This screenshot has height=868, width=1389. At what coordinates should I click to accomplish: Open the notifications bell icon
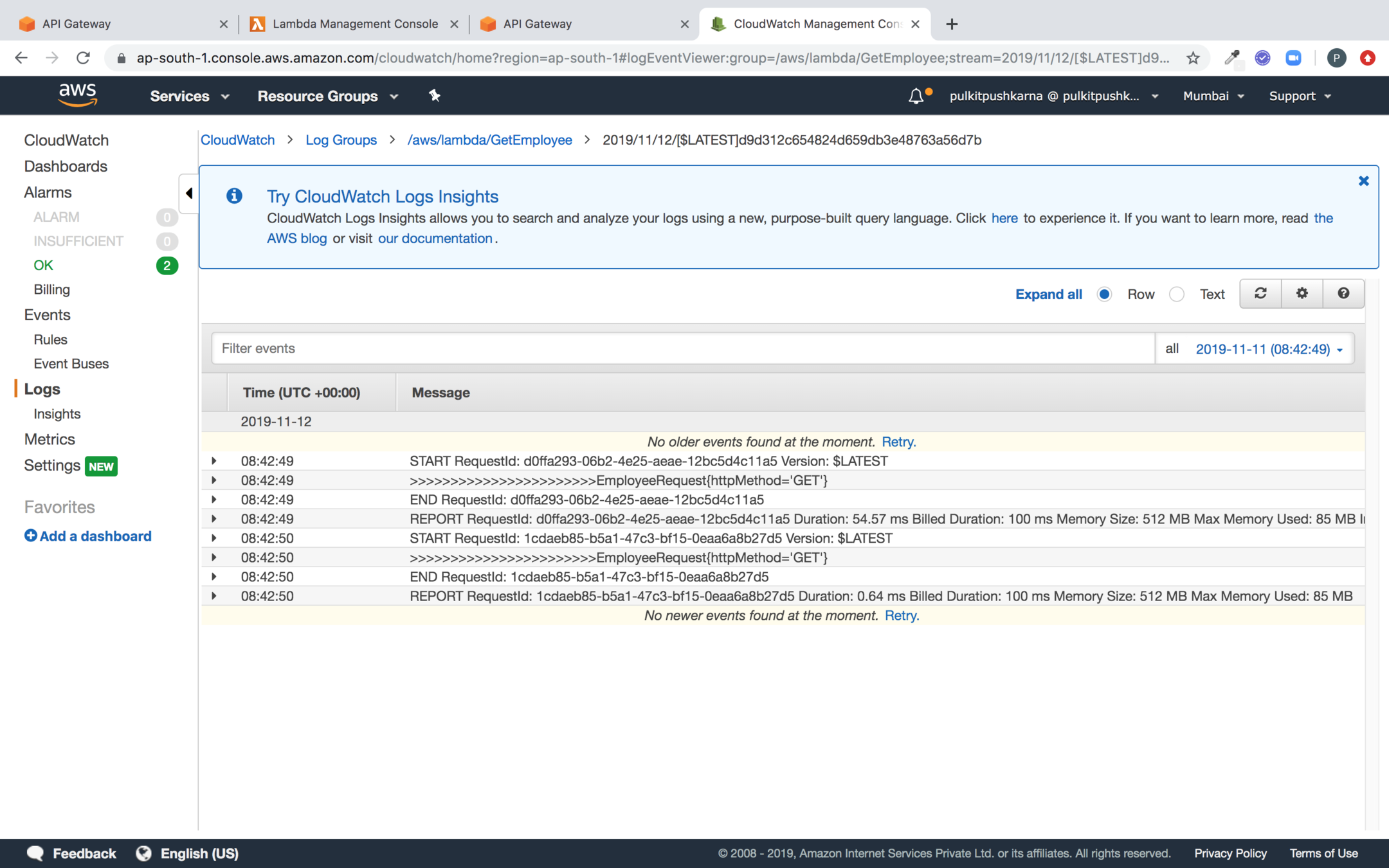[916, 96]
